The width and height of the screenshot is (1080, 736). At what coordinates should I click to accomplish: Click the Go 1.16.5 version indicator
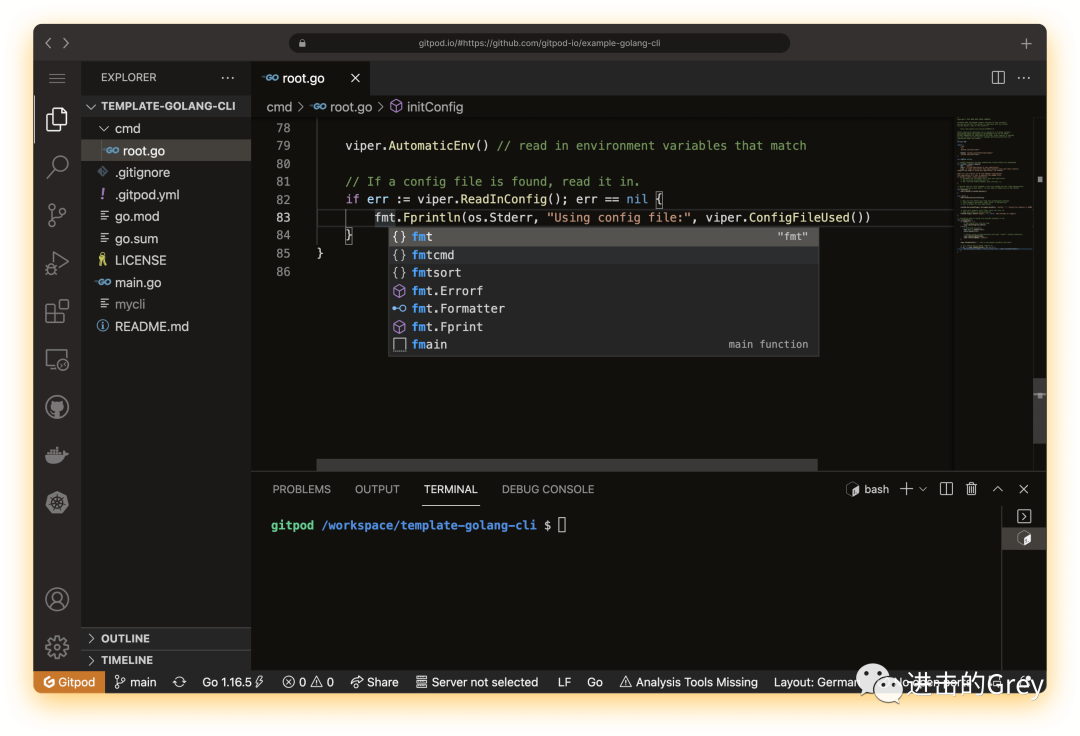pos(233,682)
